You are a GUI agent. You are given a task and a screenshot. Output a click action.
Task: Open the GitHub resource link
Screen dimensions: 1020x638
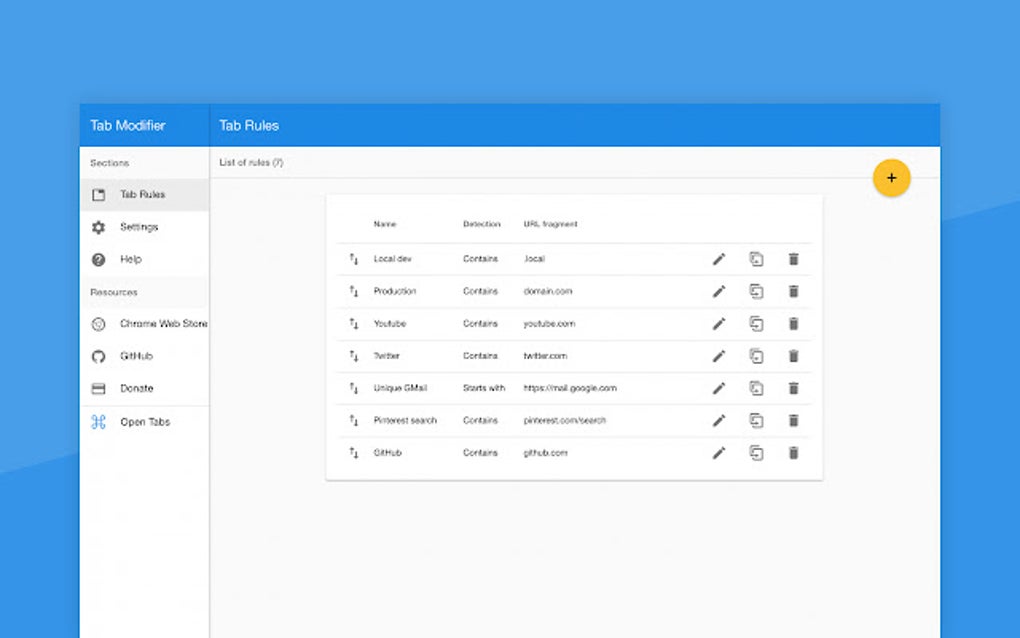click(x=135, y=356)
